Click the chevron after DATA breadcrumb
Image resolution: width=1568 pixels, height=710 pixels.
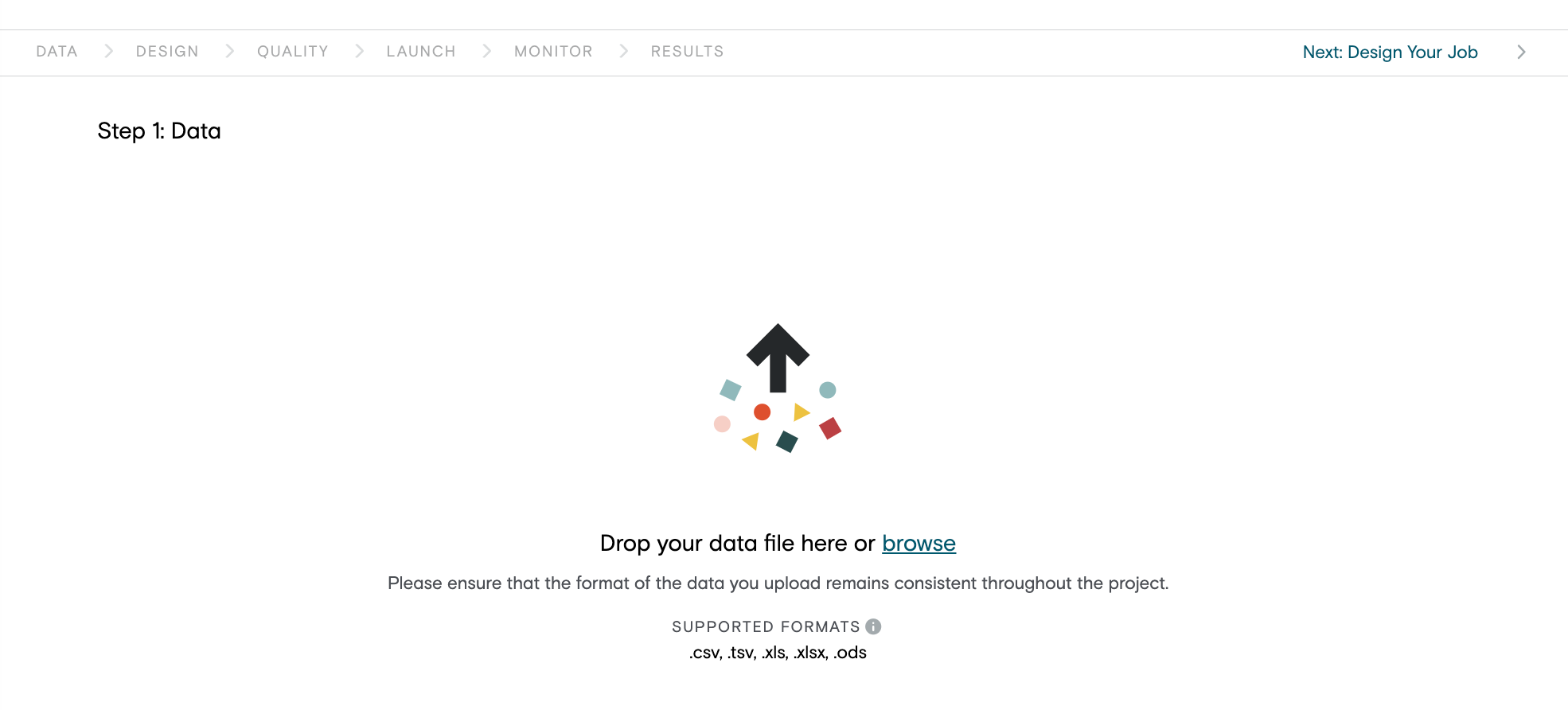tap(108, 51)
